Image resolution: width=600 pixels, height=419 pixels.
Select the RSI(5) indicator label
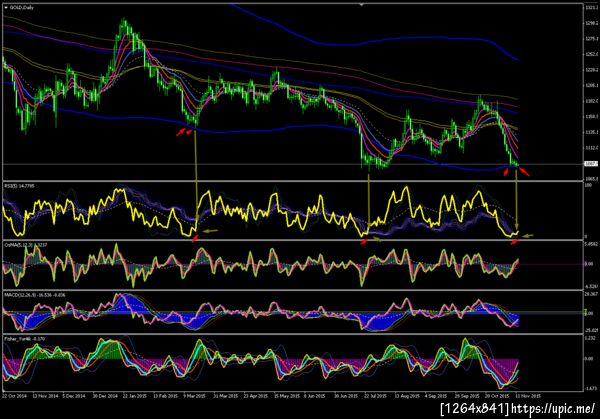click(19, 186)
